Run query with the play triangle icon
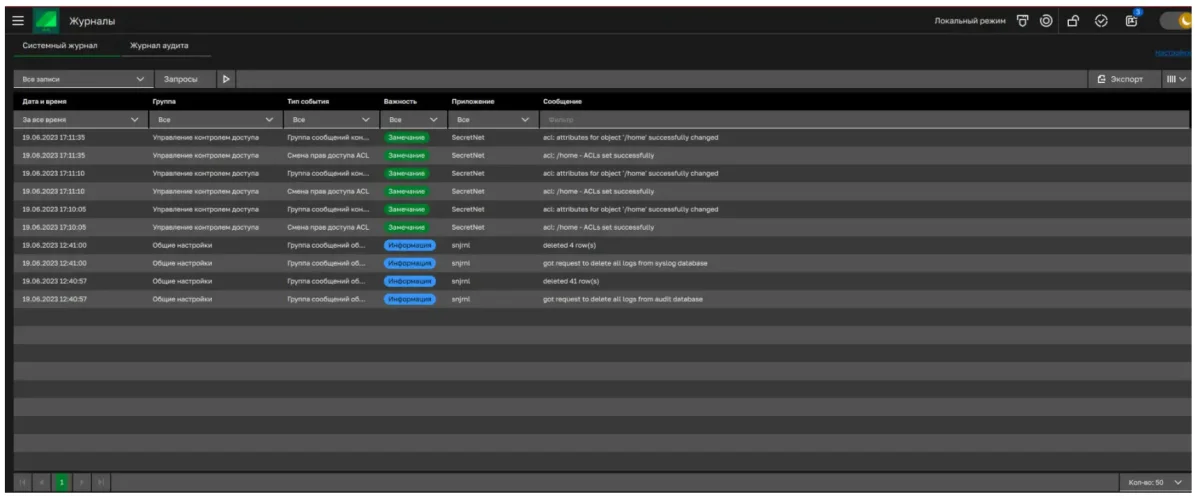This screenshot has height=499, width=1200. pos(226,78)
